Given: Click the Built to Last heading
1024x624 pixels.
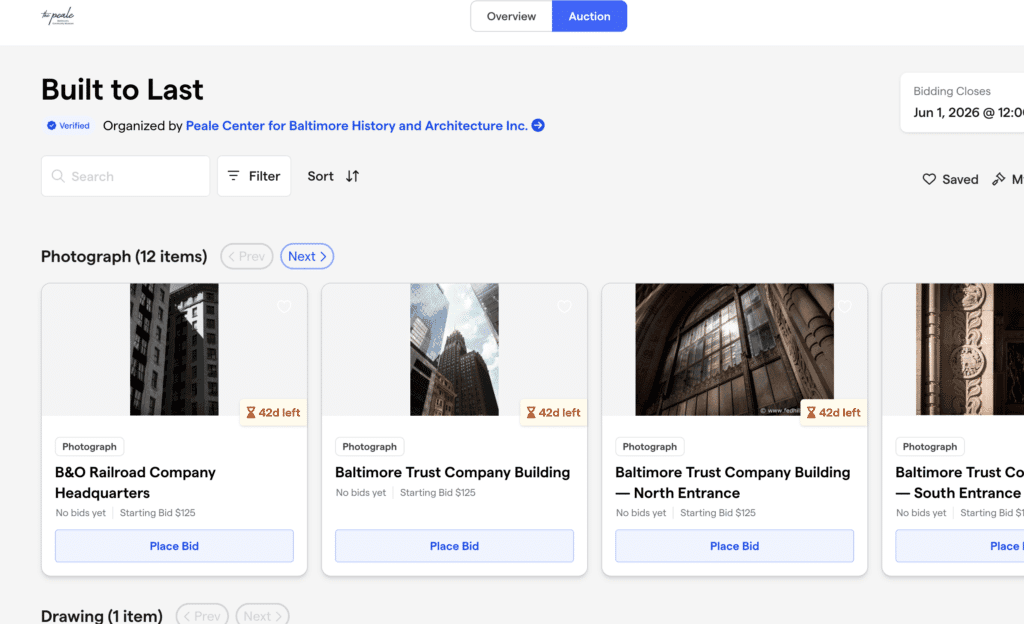Looking at the screenshot, I should tap(122, 89).
